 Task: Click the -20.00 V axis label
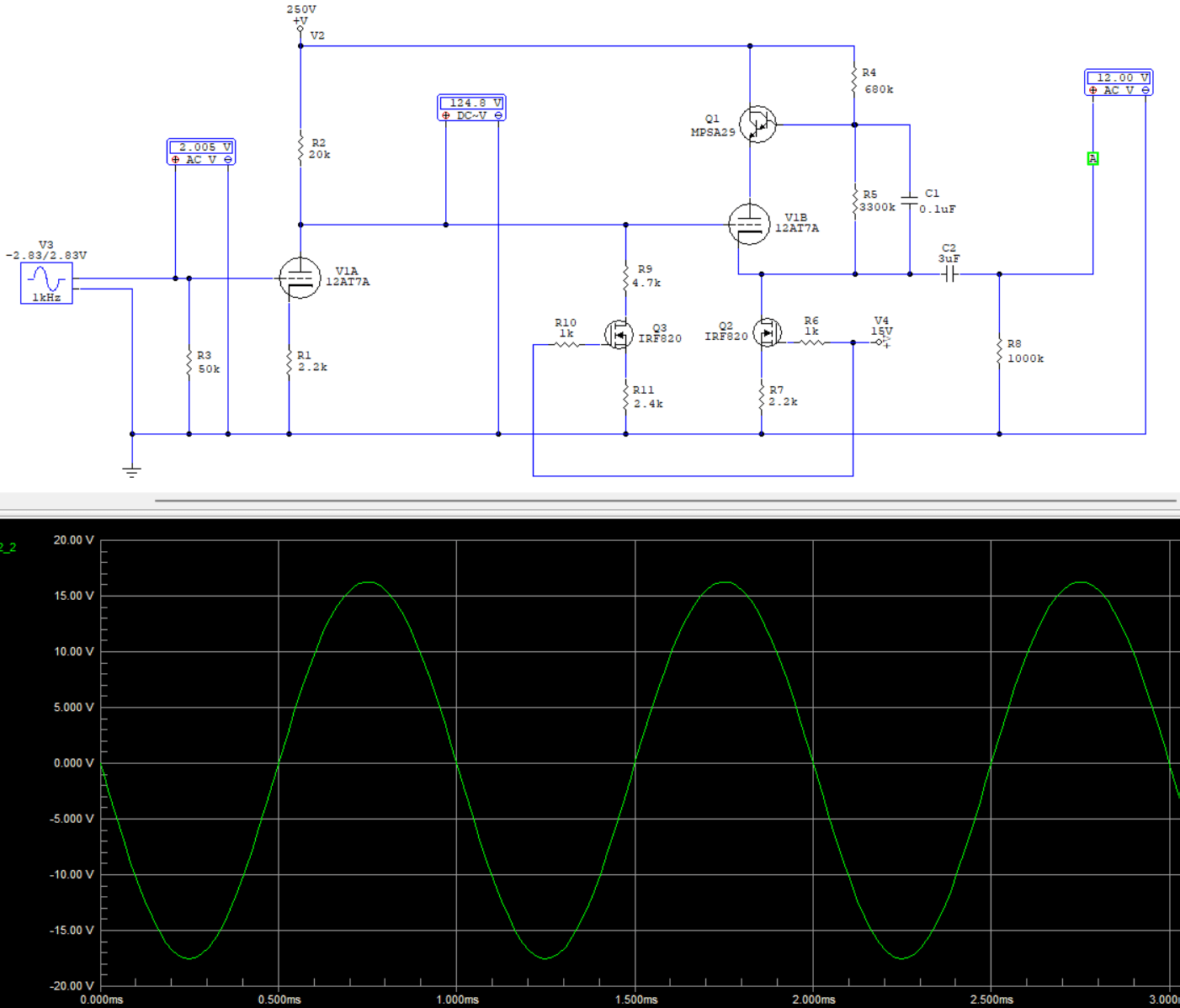pyautogui.click(x=72, y=985)
